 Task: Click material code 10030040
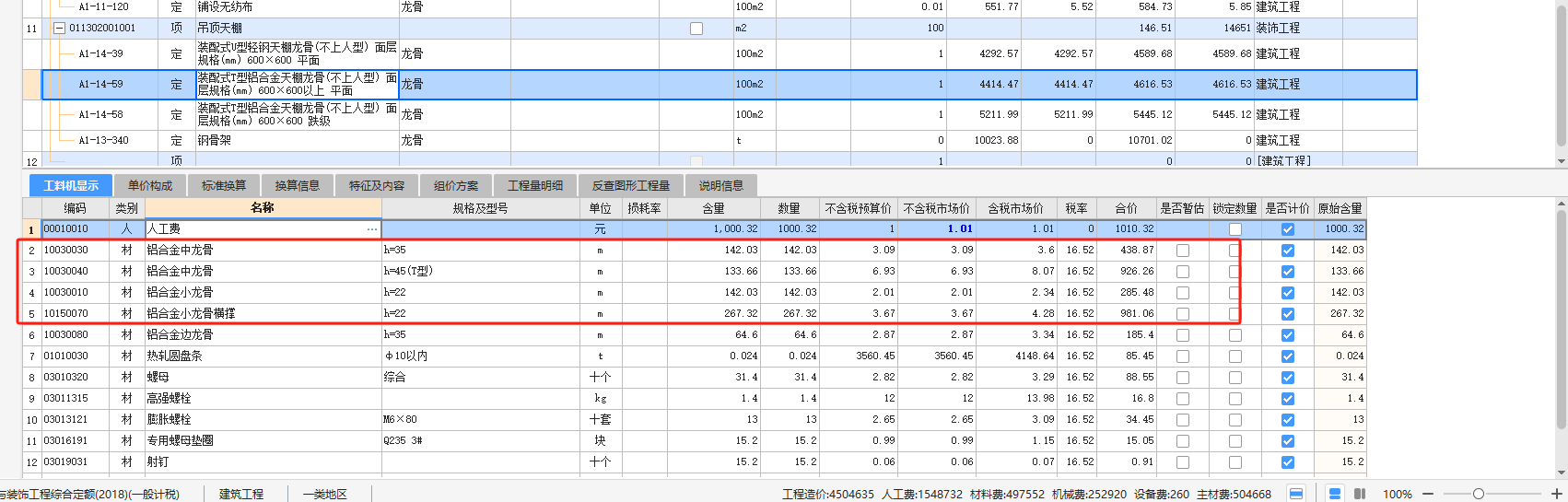coord(66,272)
